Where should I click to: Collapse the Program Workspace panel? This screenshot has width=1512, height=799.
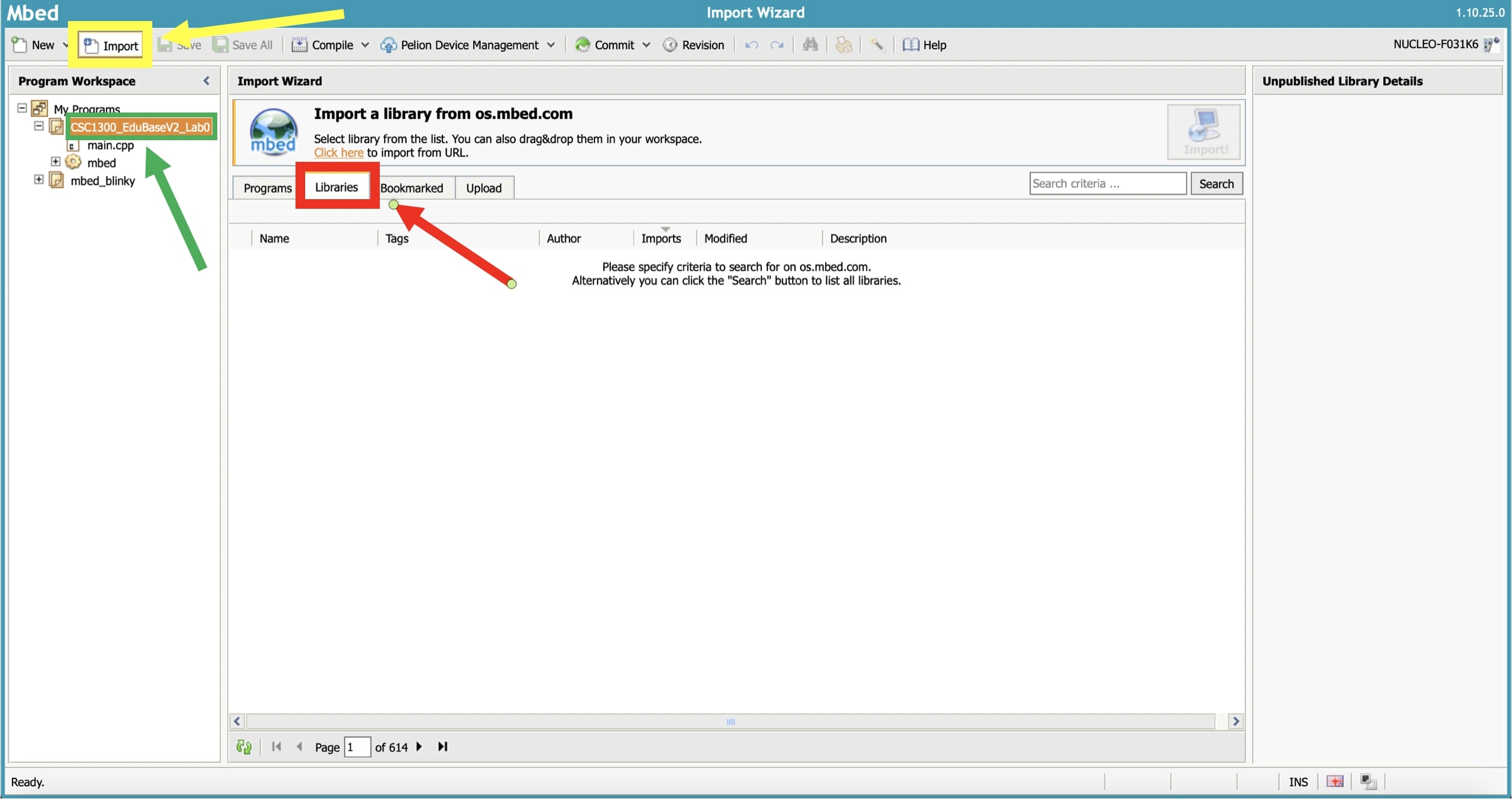[206, 81]
